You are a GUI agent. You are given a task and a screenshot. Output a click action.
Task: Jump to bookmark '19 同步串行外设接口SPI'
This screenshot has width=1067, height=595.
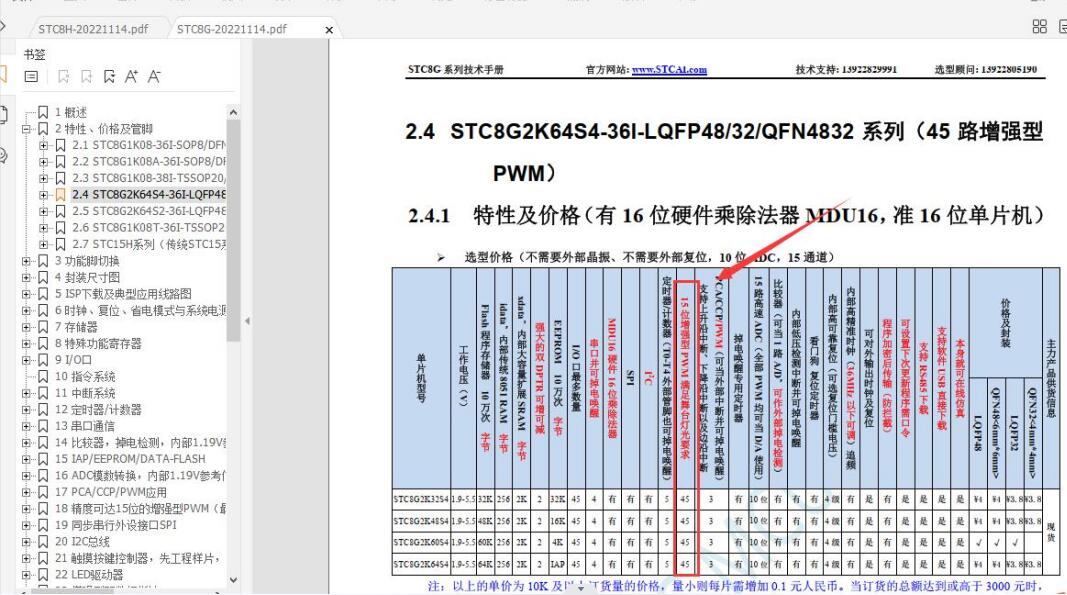tap(115, 525)
